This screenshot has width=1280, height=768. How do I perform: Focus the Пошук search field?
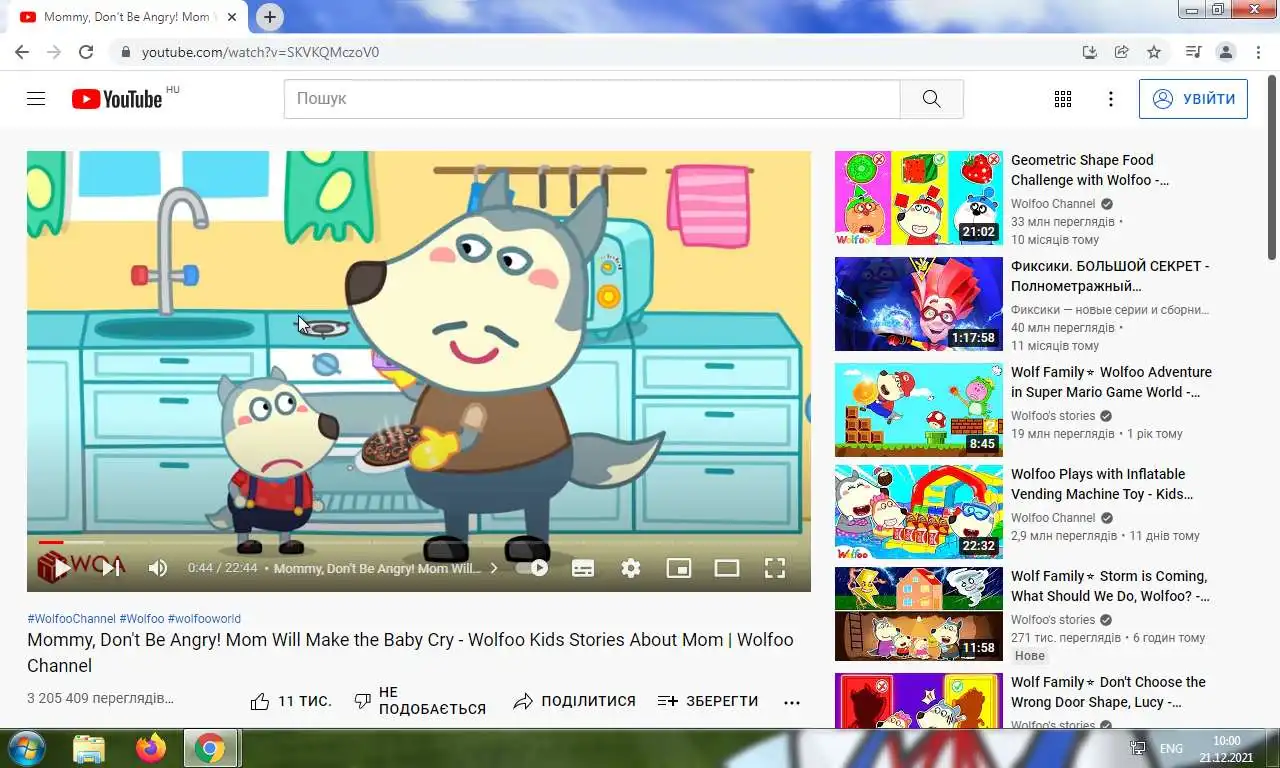[592, 99]
